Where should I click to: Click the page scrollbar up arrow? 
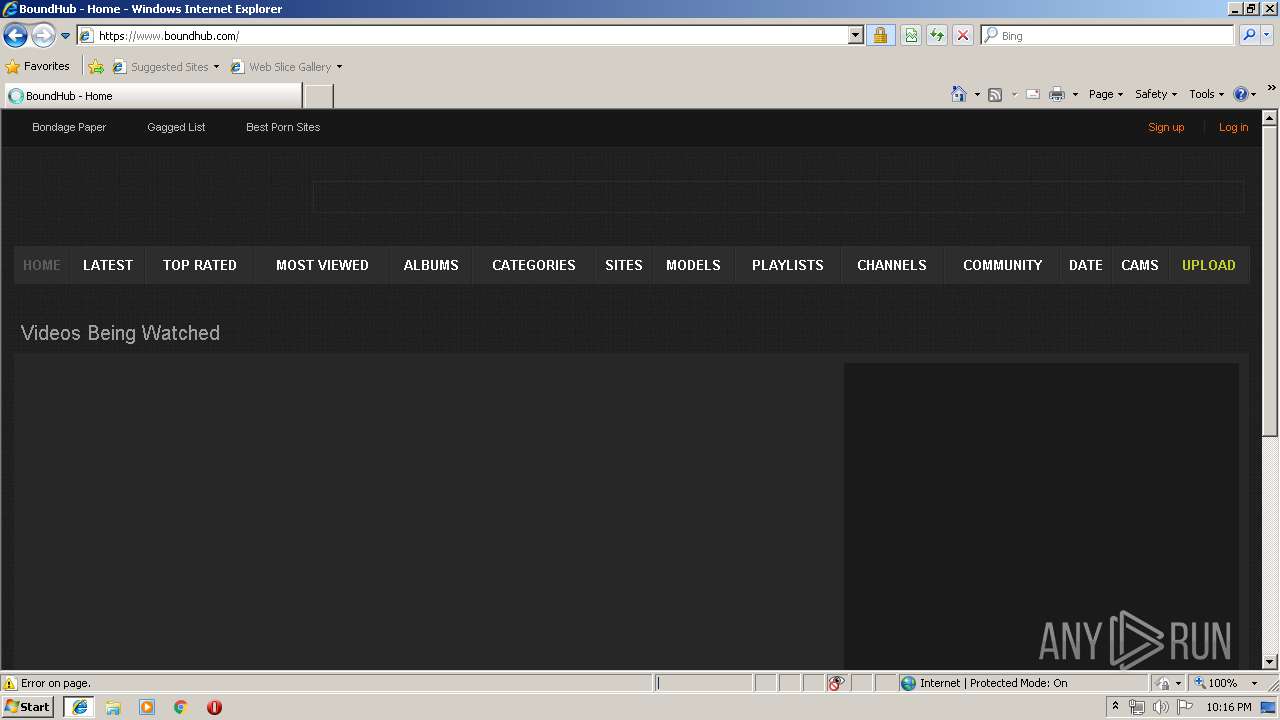tap(1270, 118)
